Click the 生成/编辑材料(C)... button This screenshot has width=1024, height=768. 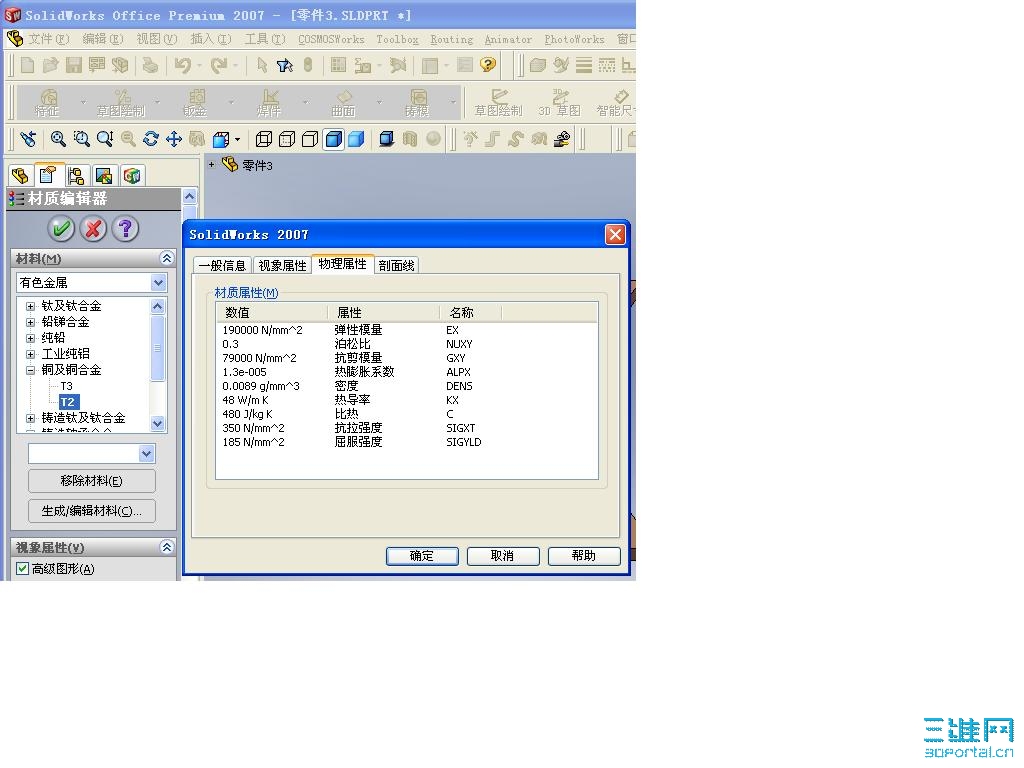(x=91, y=511)
